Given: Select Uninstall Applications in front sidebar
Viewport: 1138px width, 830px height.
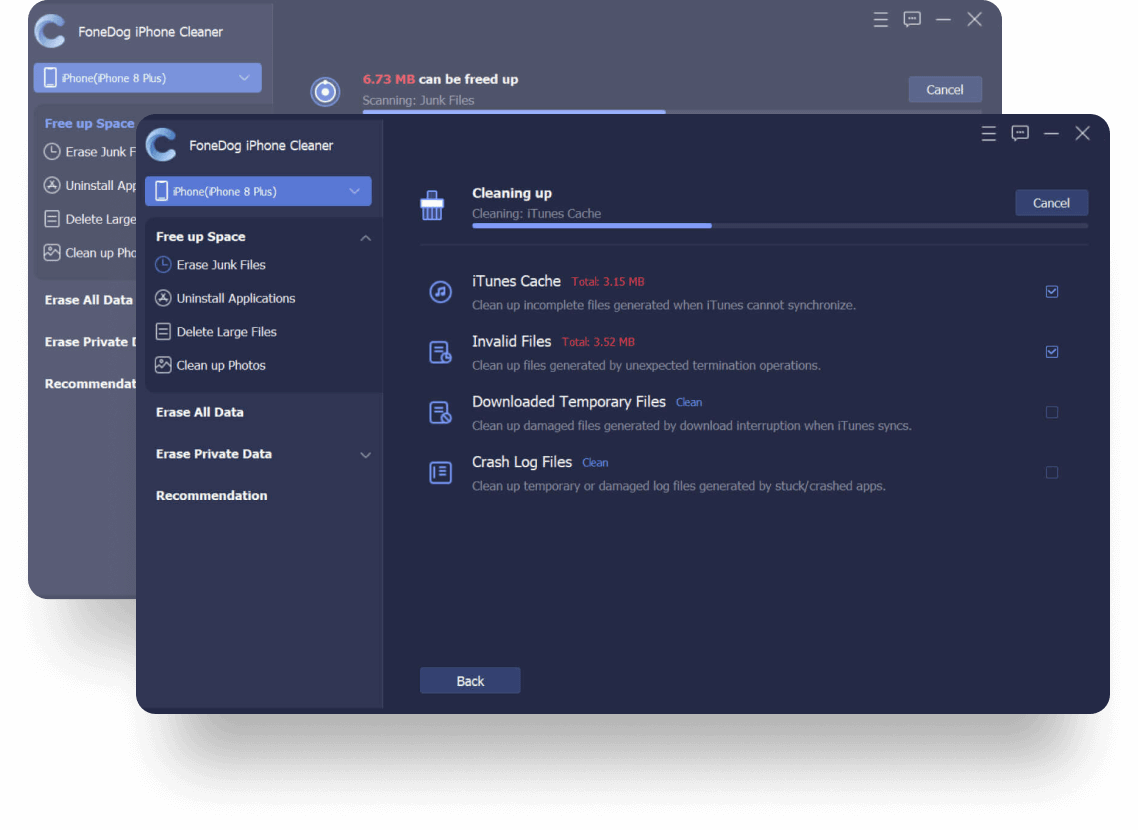Looking at the screenshot, I should pyautogui.click(x=236, y=298).
